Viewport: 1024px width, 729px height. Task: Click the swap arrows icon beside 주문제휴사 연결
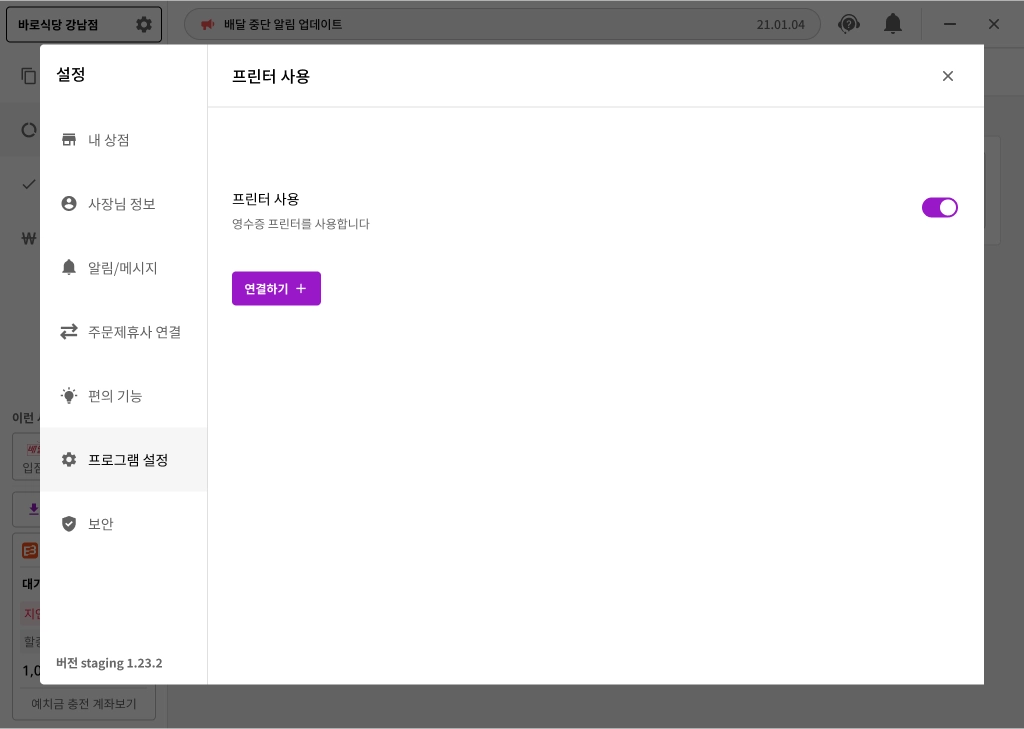[x=69, y=332]
